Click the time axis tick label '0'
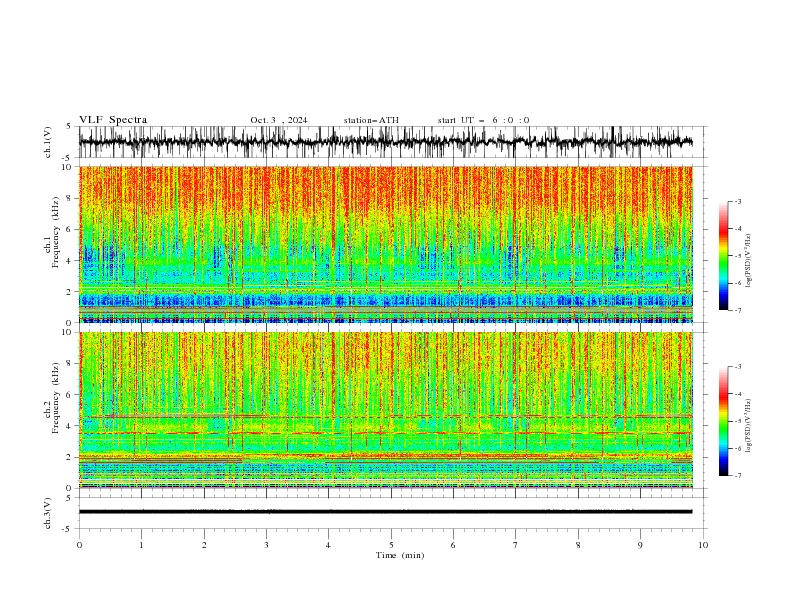 click(x=79, y=545)
